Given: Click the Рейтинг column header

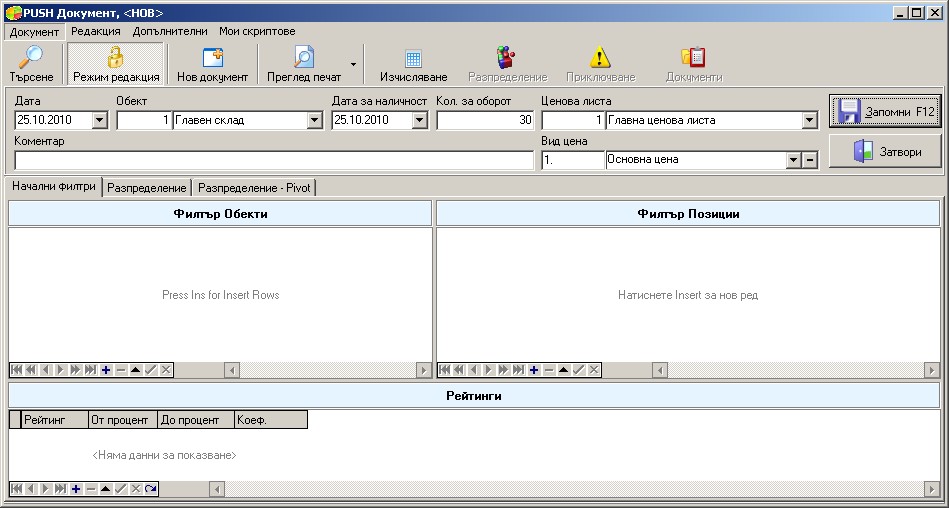Looking at the screenshot, I should 54,420.
